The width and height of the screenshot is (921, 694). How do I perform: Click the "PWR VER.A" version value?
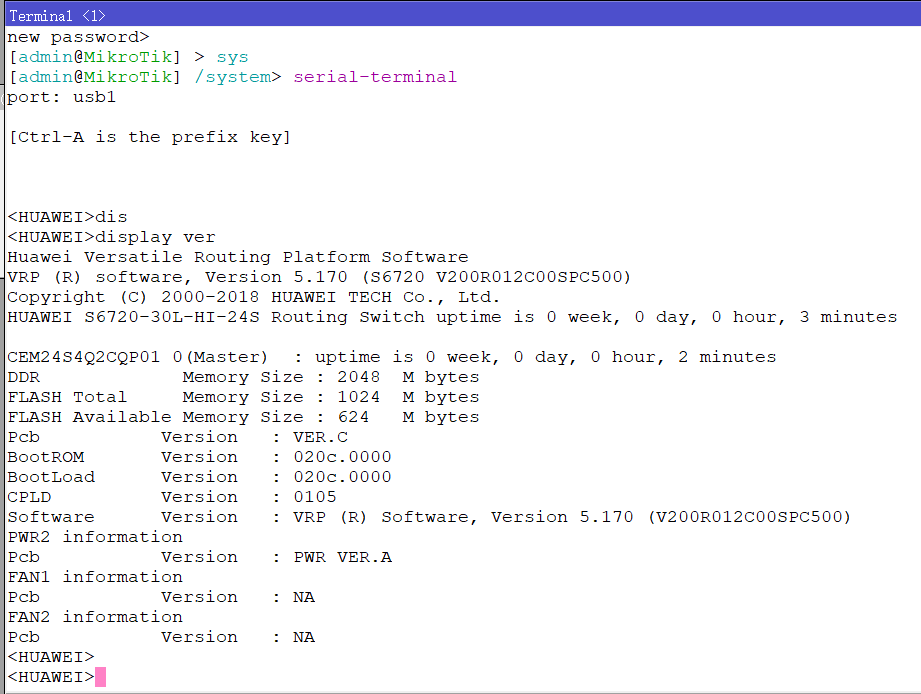[x=342, y=557]
